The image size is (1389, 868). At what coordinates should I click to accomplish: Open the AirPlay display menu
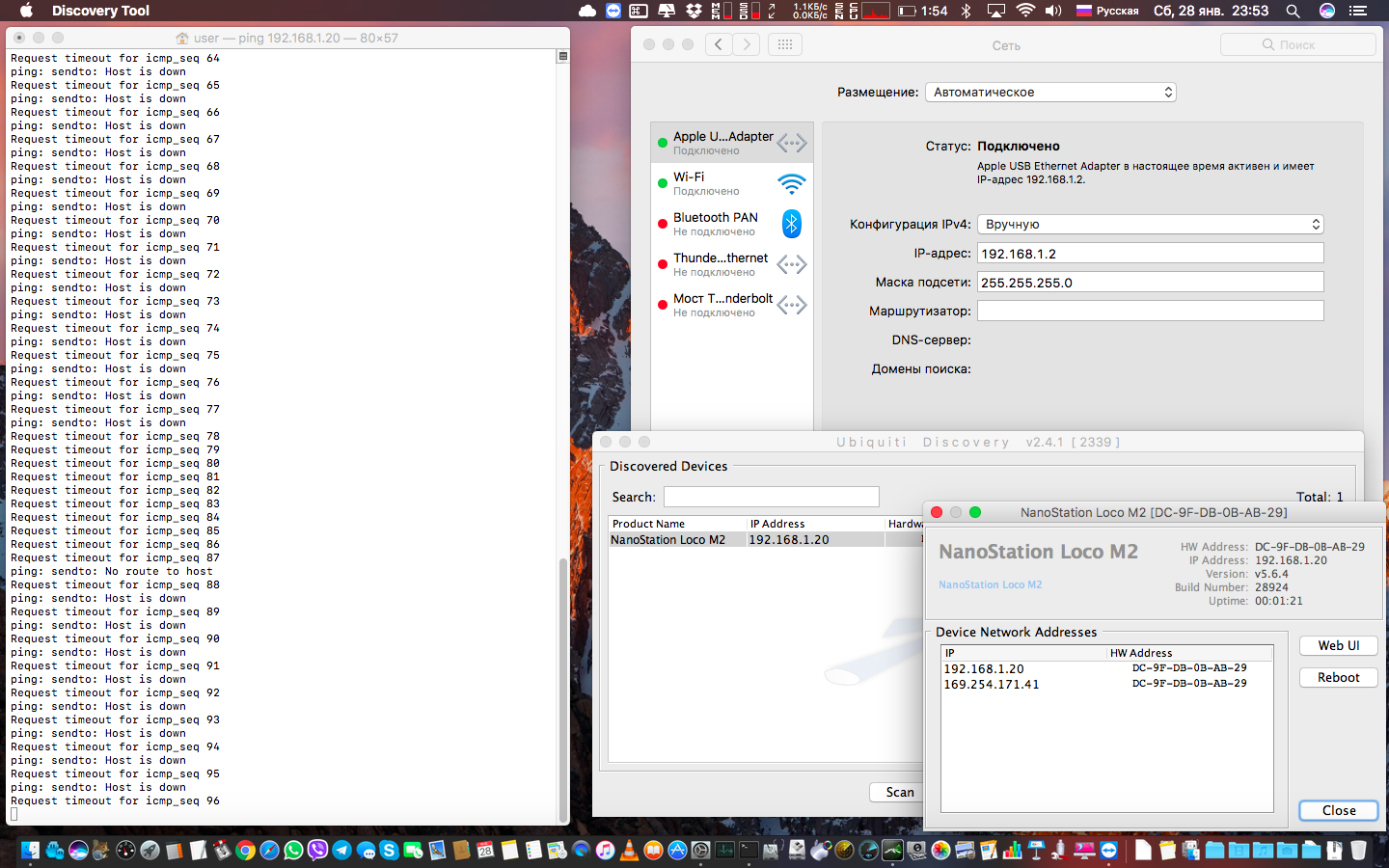pos(996,11)
